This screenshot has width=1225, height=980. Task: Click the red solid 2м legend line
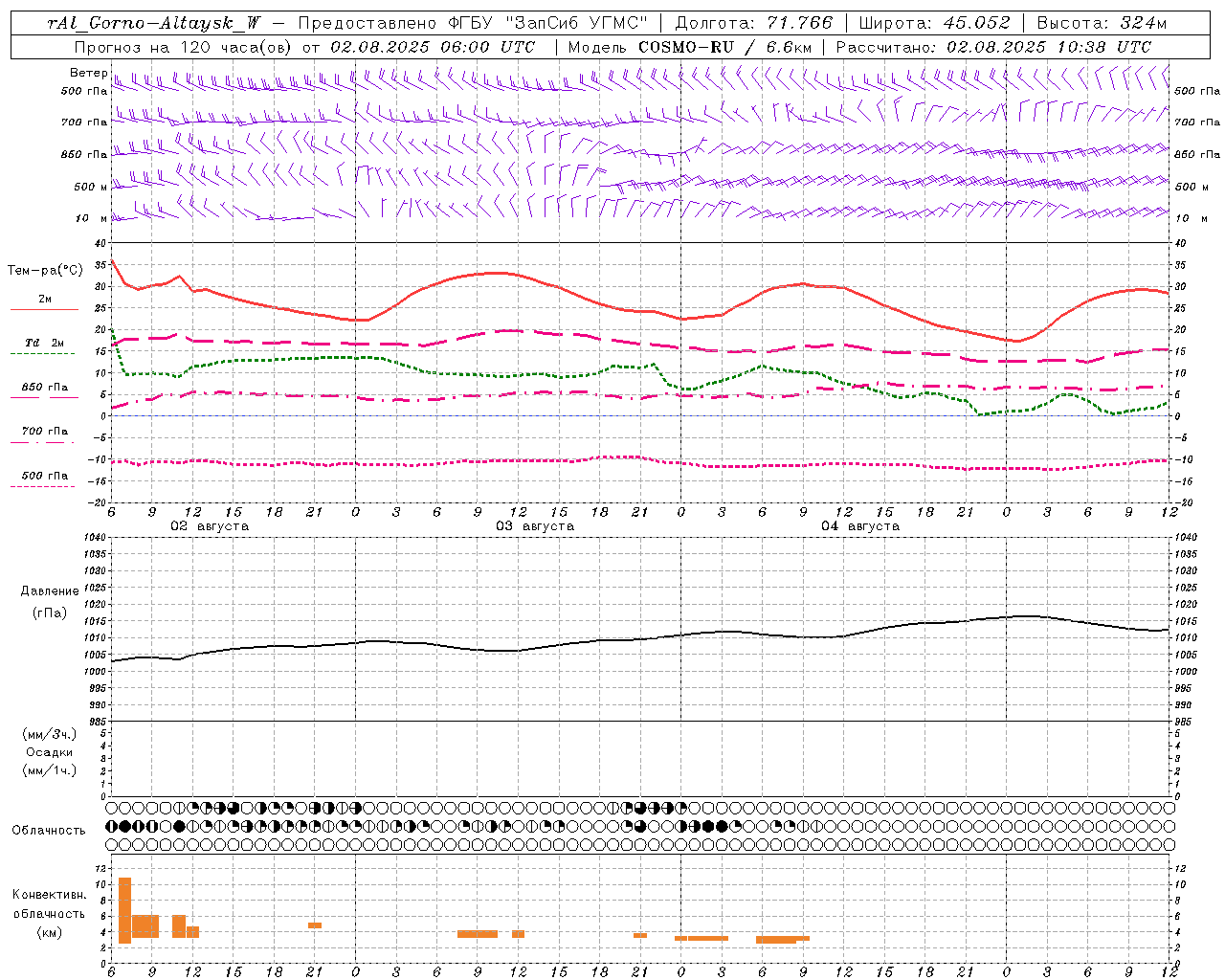pos(44,310)
